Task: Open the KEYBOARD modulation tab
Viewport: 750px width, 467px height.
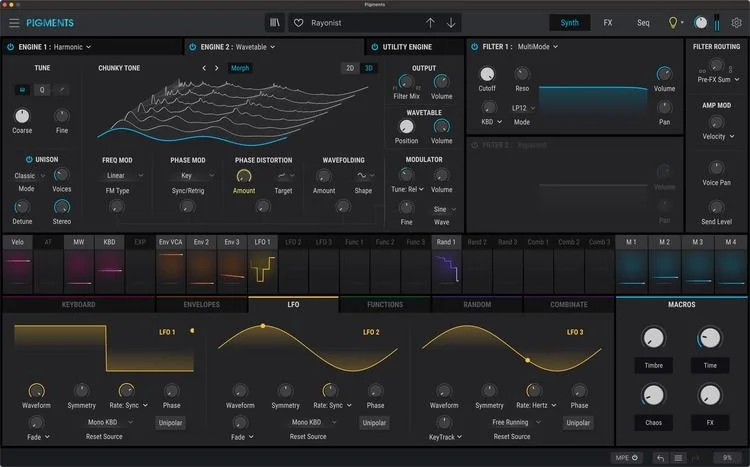Action: click(x=78, y=304)
